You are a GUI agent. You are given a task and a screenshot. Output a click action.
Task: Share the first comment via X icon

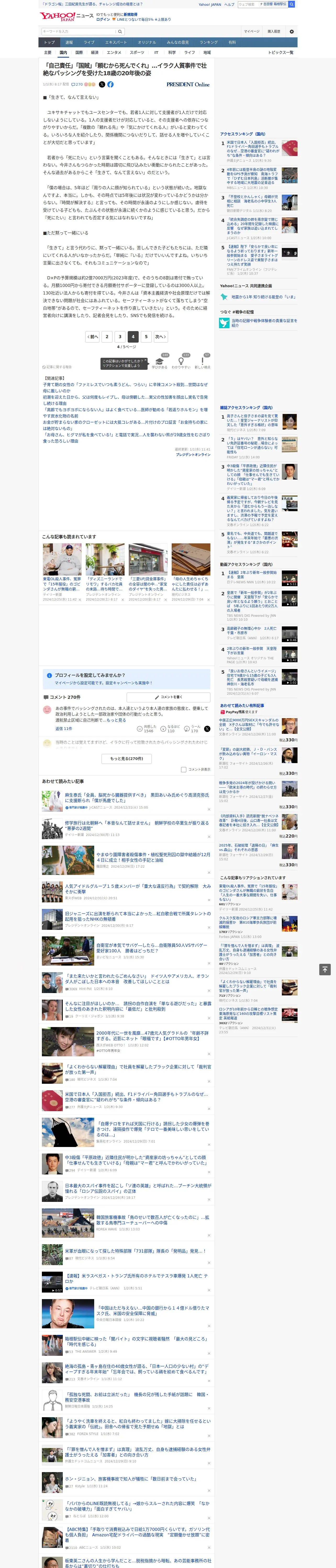click(207, 728)
